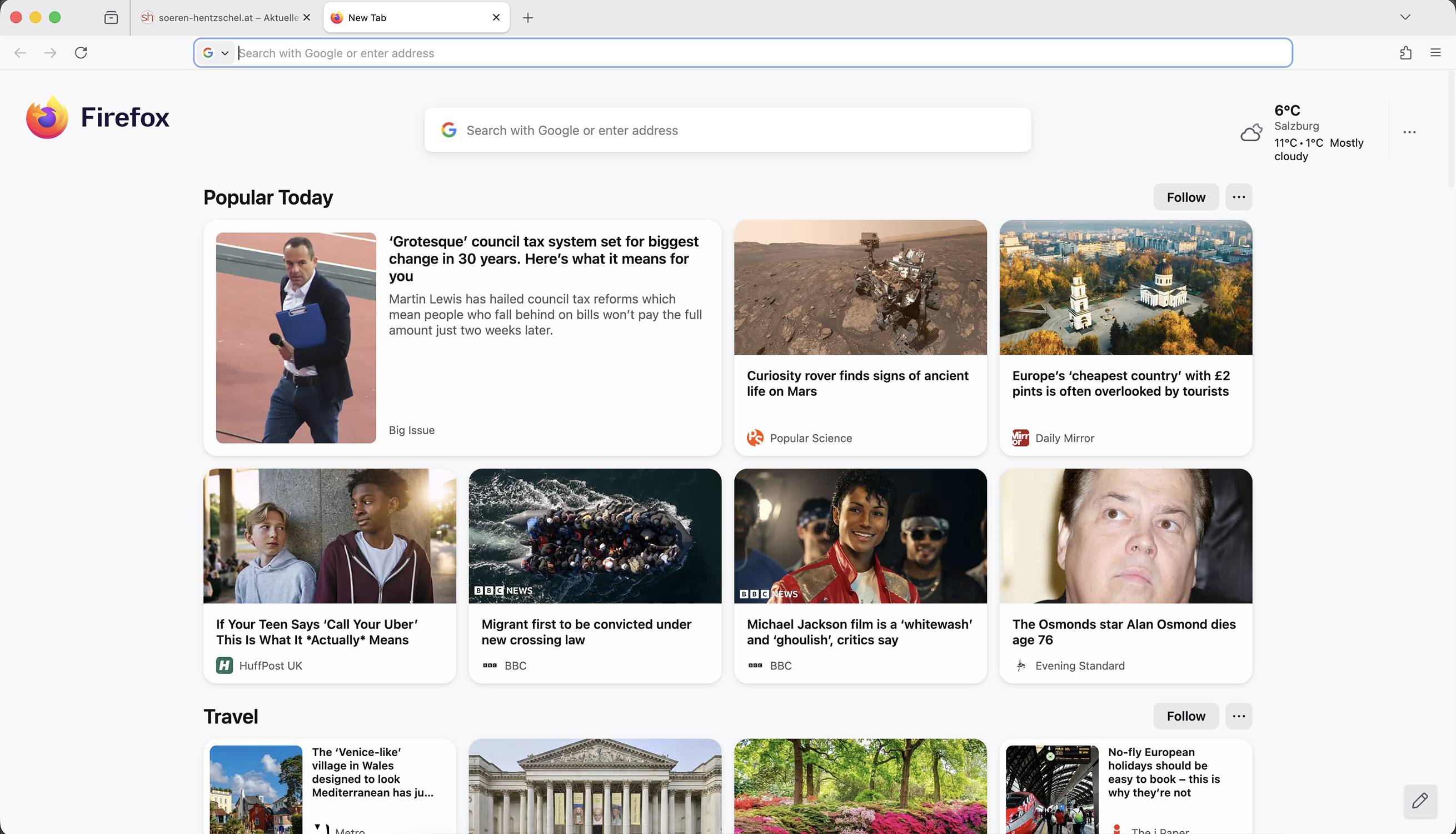The image size is (1456, 834).
Task: Click the page search box in center
Action: [x=727, y=130]
